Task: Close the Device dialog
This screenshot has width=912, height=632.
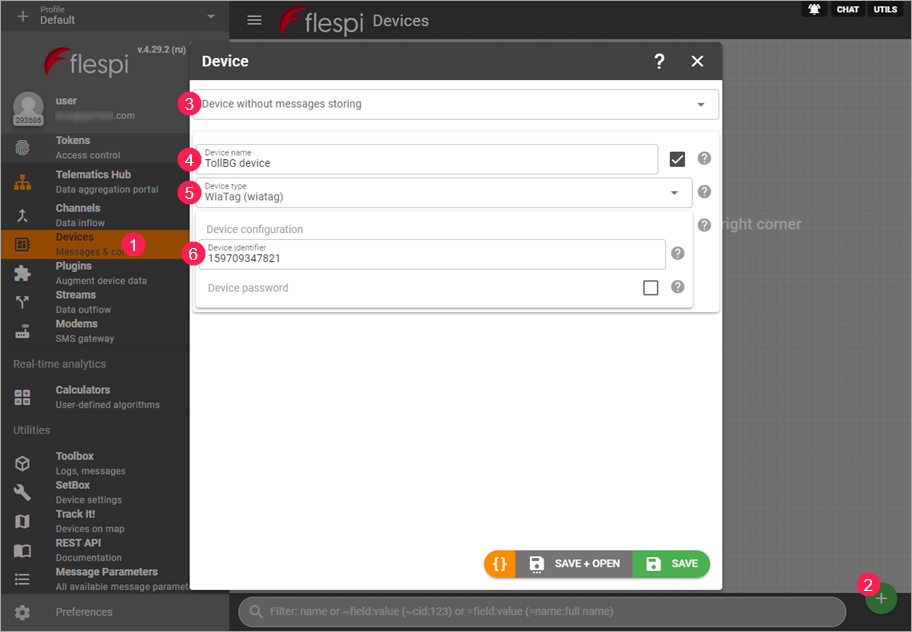Action: pyautogui.click(x=697, y=61)
